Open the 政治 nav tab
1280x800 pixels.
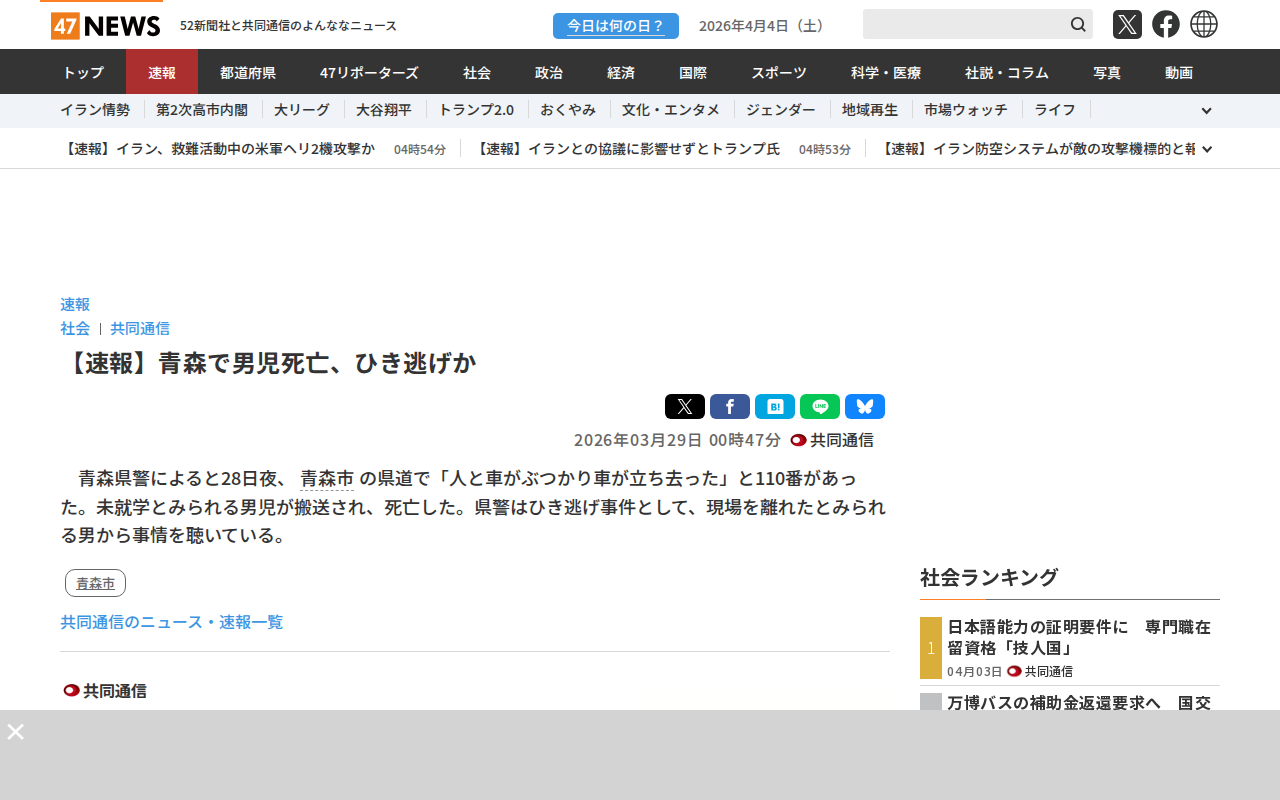click(549, 72)
